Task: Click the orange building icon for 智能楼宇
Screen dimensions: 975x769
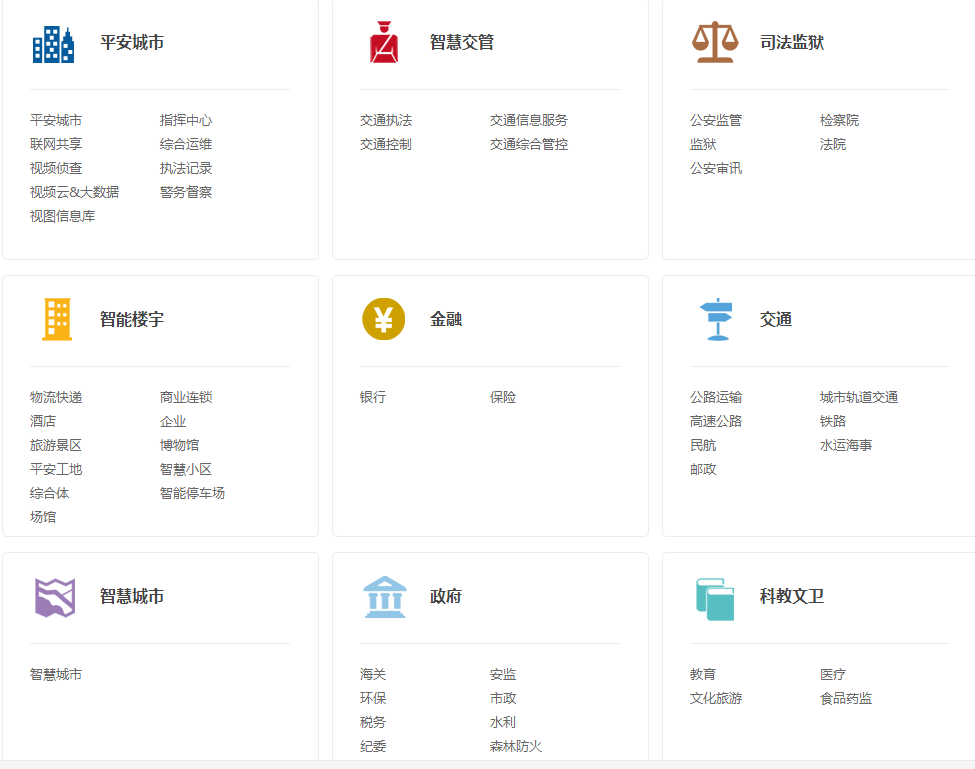Action: click(x=56, y=320)
